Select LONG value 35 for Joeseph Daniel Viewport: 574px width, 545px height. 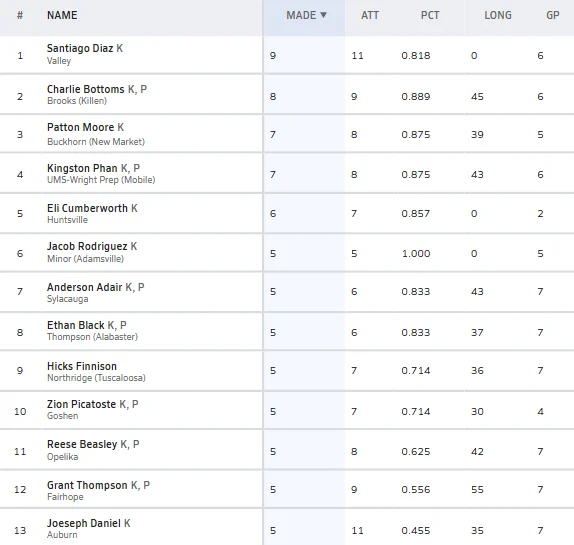tap(477, 531)
